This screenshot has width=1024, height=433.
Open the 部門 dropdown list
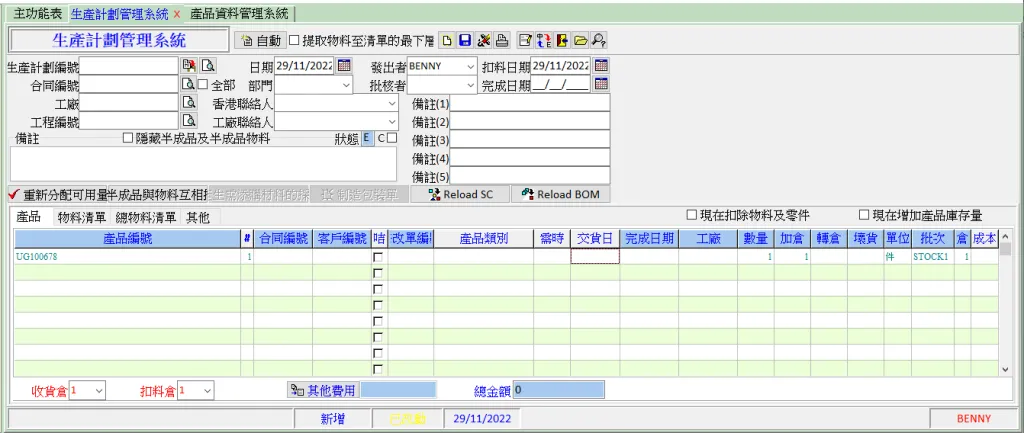(346, 85)
